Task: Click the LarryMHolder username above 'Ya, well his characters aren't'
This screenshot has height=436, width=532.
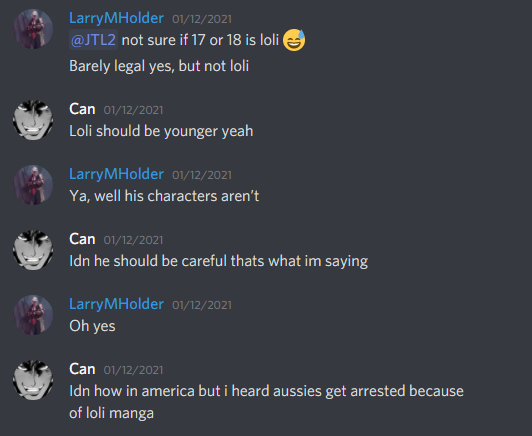Action: pyautogui.click(x=116, y=174)
